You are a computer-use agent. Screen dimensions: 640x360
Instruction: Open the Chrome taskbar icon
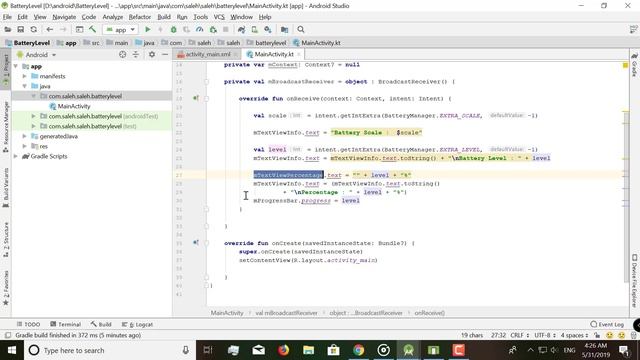point(358,350)
